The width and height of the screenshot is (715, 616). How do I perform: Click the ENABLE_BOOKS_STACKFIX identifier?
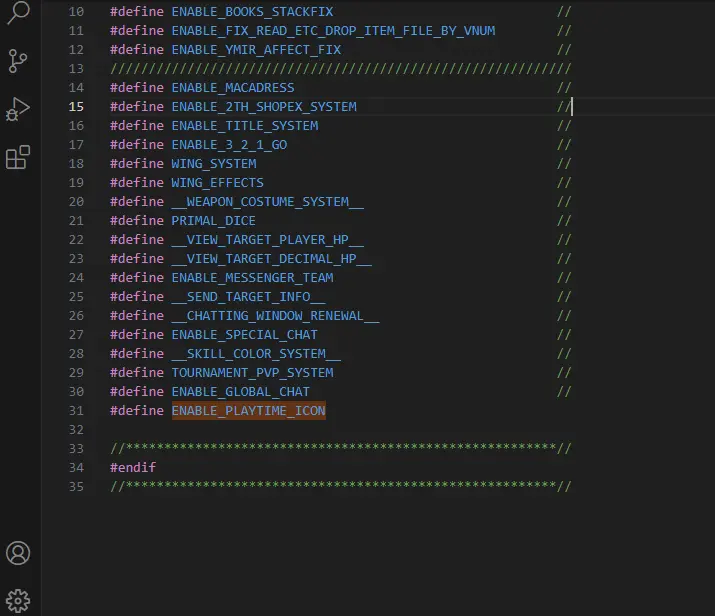click(x=252, y=12)
